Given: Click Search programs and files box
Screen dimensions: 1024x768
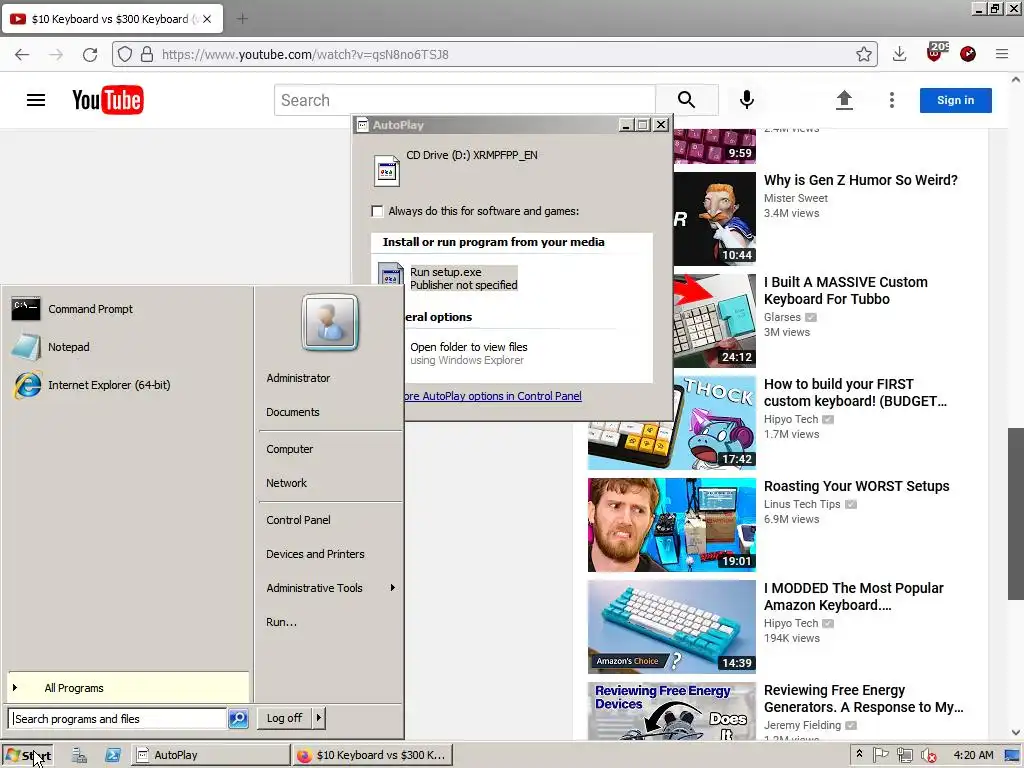Looking at the screenshot, I should (118, 718).
